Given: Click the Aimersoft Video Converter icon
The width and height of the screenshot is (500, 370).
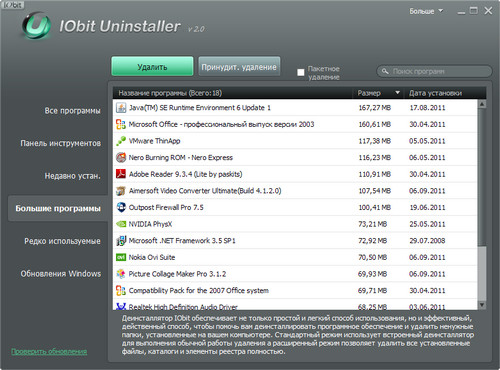Looking at the screenshot, I should click(x=121, y=191).
